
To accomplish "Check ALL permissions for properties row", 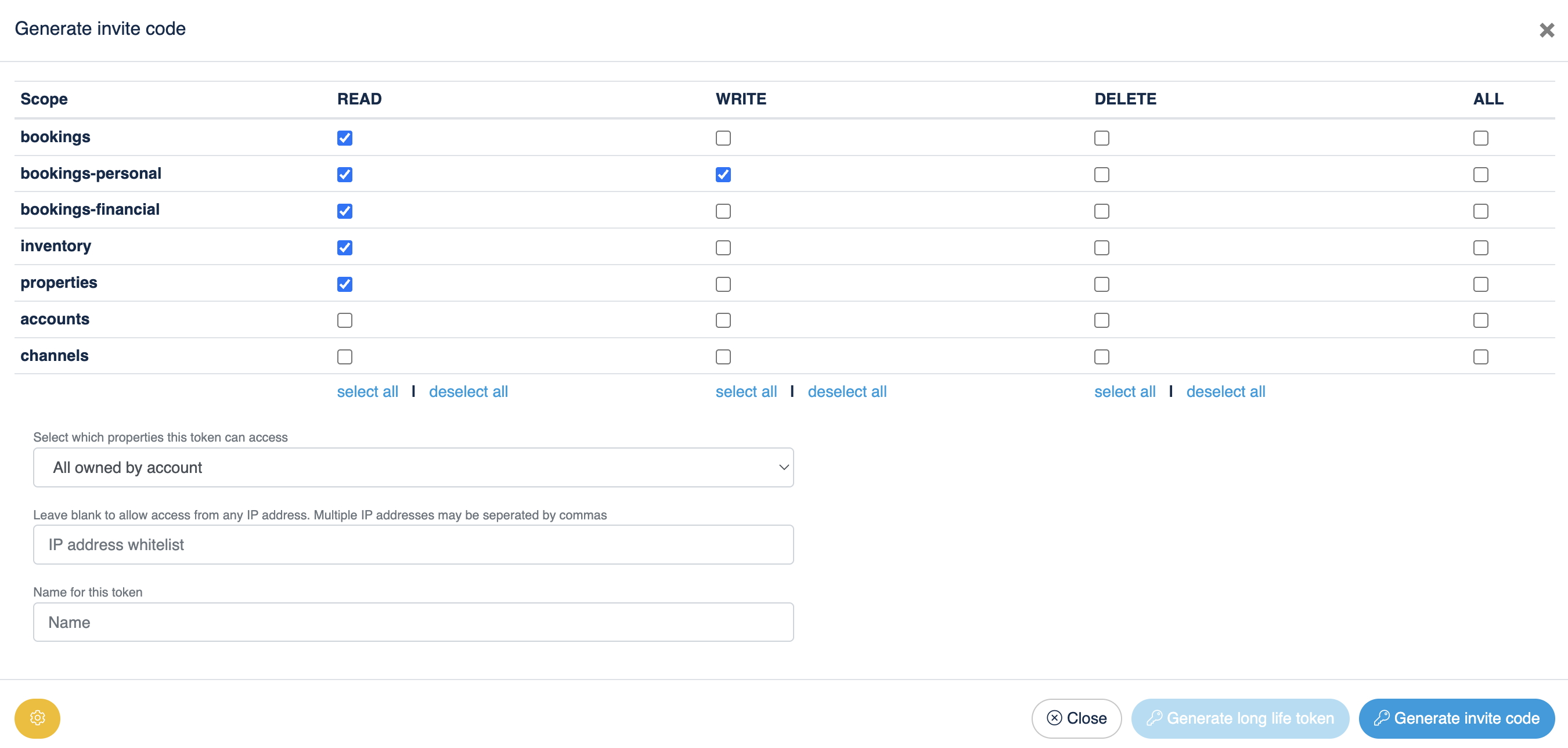I will coord(1480,284).
